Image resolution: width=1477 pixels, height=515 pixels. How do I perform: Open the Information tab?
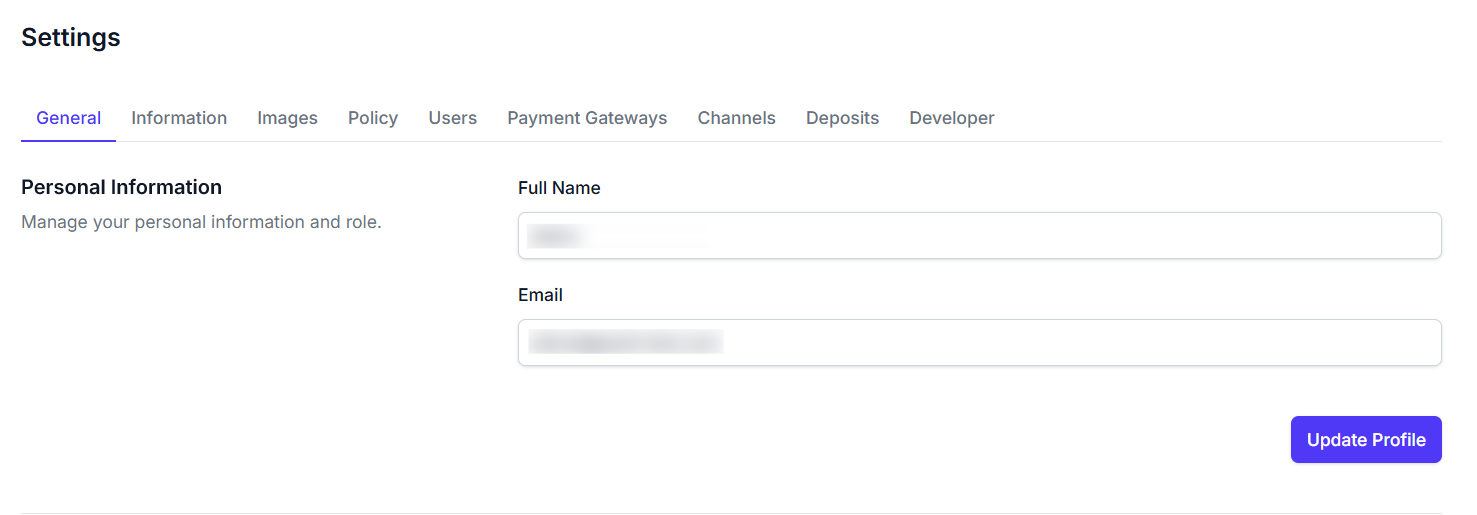coord(179,118)
